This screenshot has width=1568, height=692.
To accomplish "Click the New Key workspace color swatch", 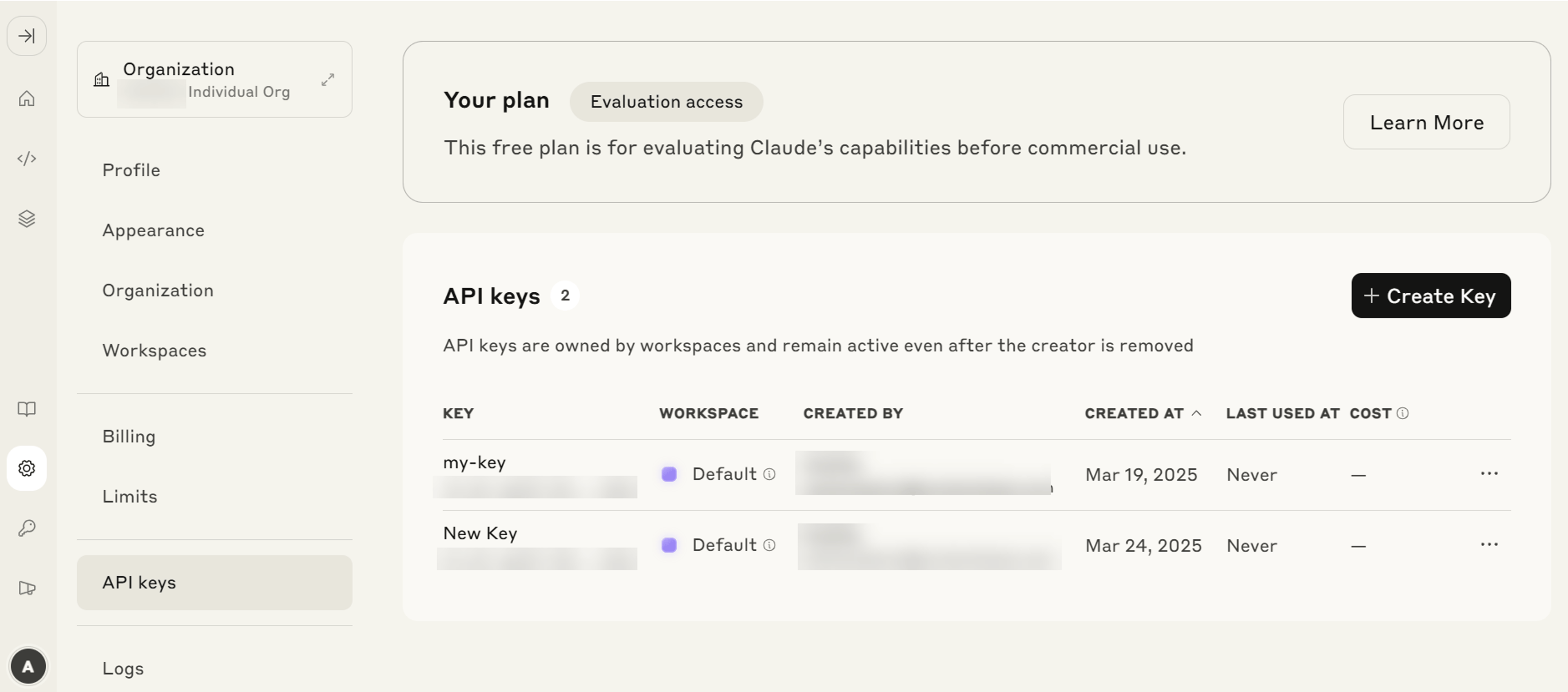I will (x=669, y=545).
